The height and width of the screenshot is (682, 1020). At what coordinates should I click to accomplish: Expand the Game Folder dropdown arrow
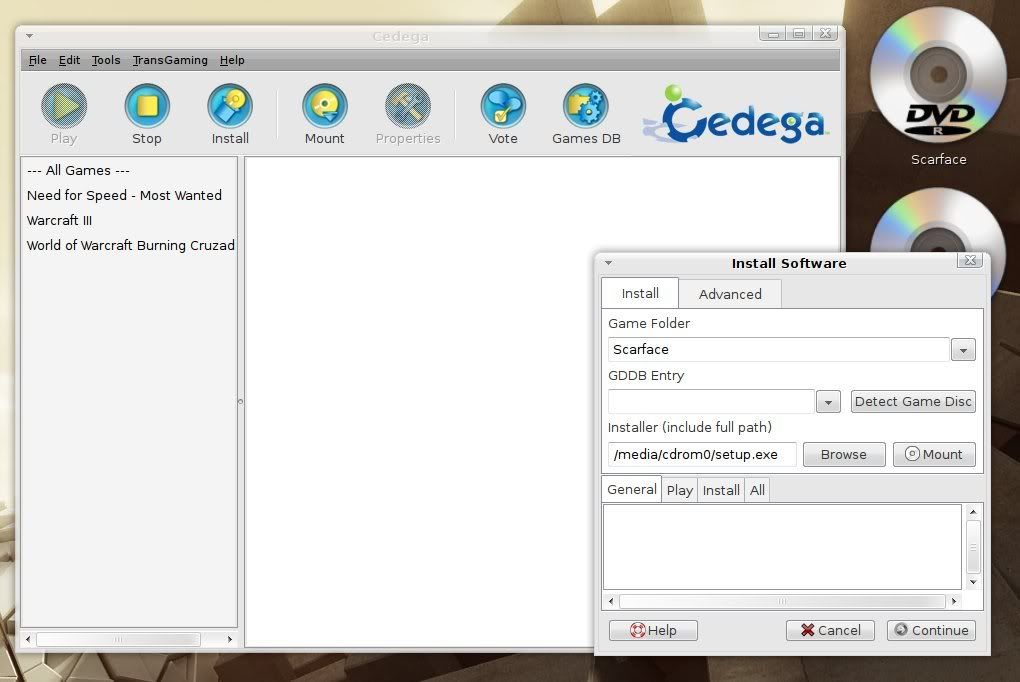tap(963, 350)
